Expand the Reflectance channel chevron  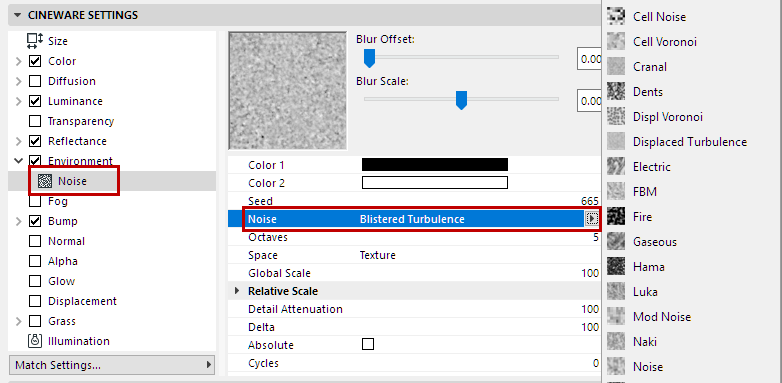tap(18, 141)
